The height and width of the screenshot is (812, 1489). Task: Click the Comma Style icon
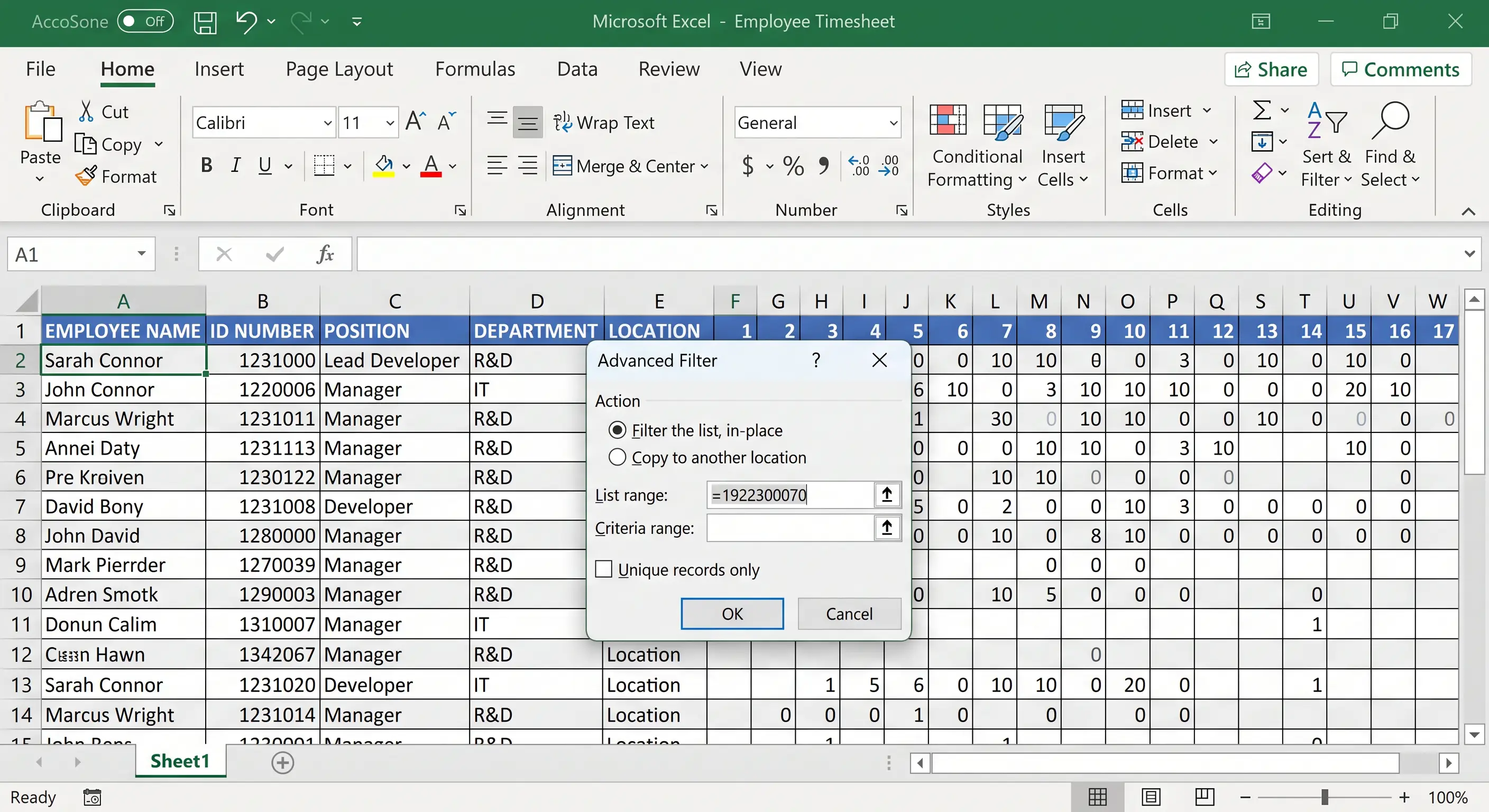click(x=824, y=166)
